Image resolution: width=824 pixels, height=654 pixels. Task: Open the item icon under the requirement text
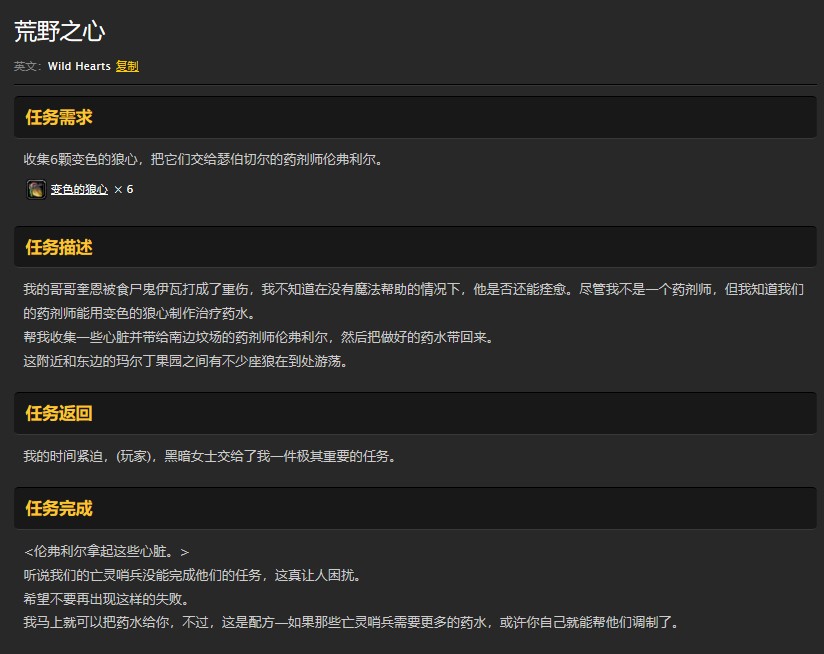36,189
